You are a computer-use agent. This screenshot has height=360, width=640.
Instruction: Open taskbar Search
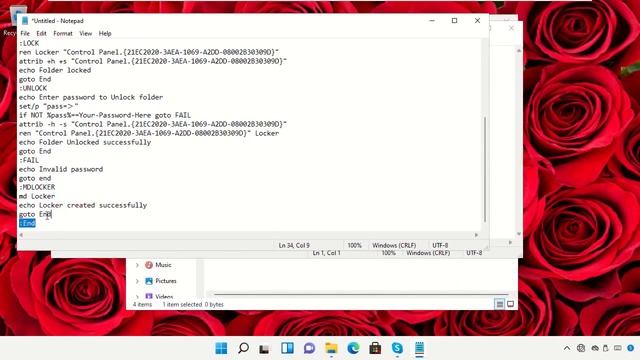(243, 348)
